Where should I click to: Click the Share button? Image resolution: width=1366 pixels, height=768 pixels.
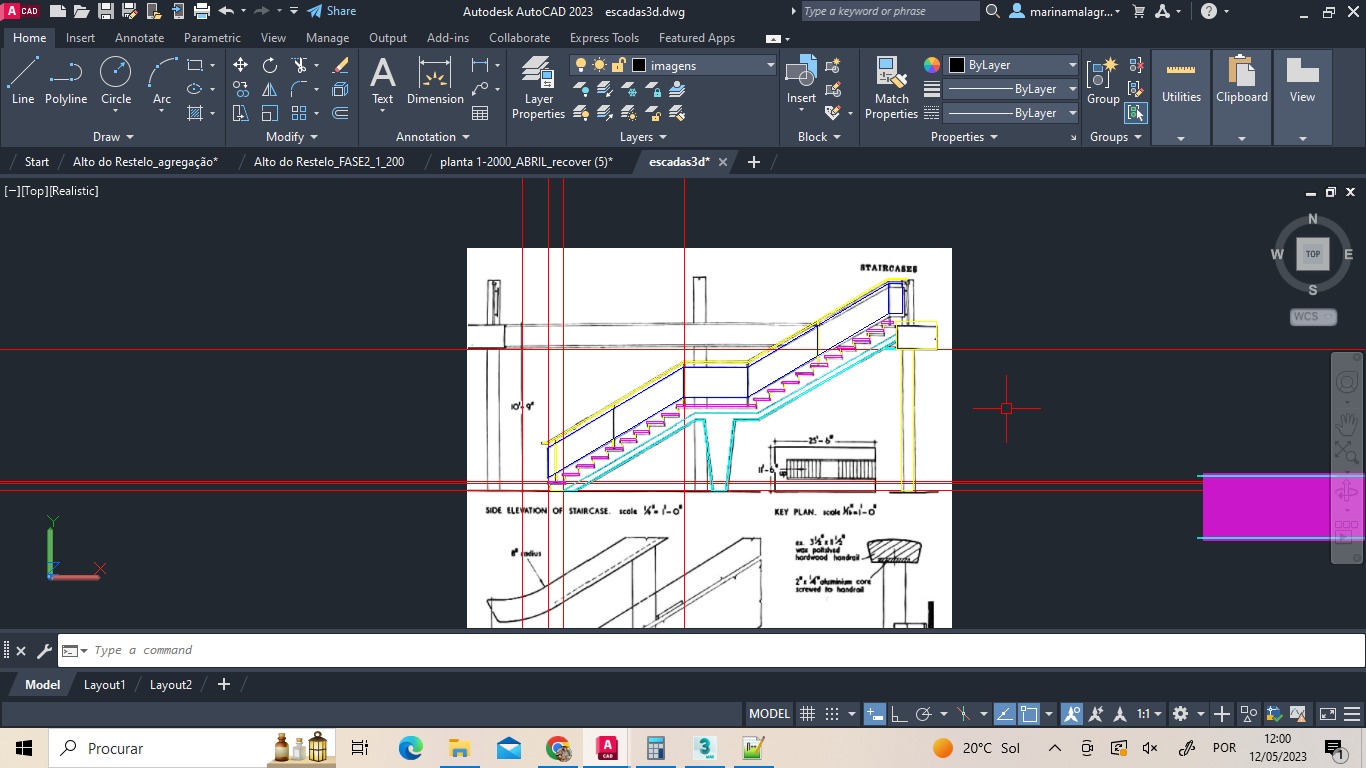[331, 11]
